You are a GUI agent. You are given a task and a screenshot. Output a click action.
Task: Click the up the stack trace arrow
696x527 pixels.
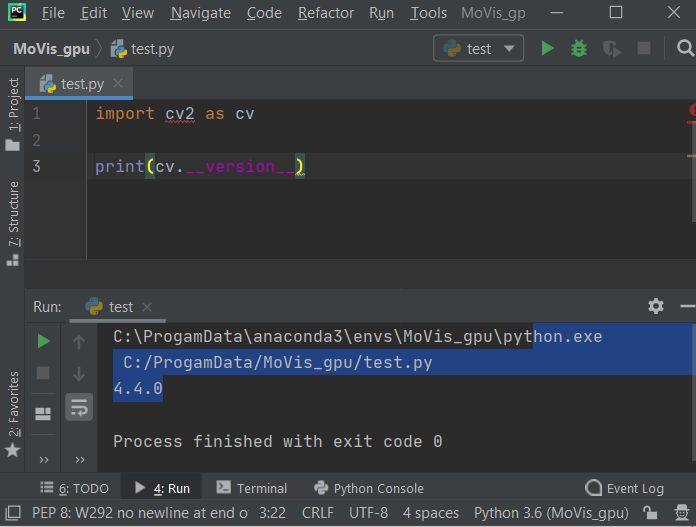pos(79,341)
